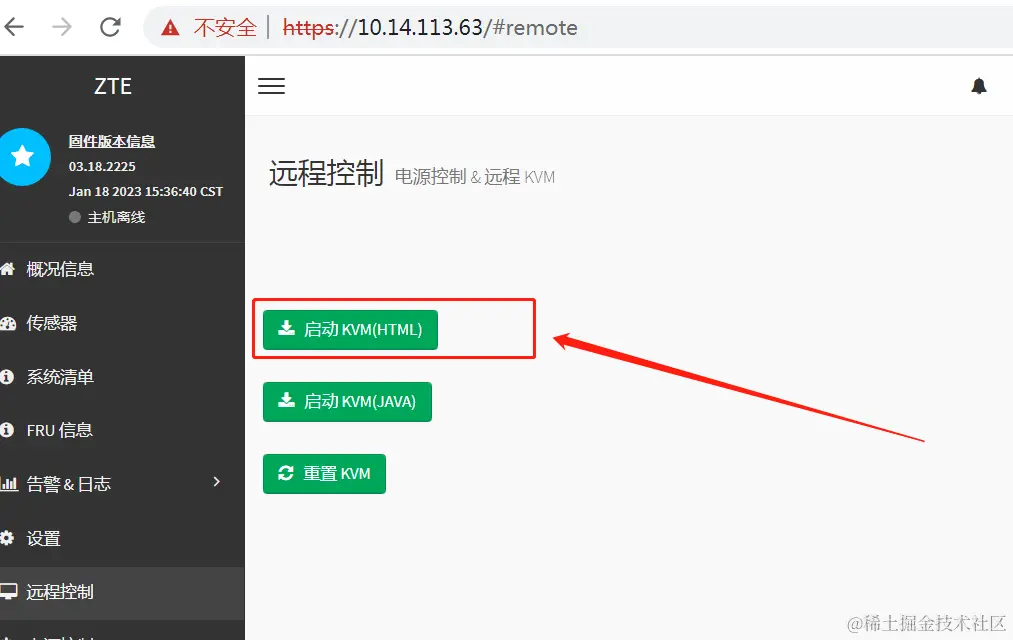Click the gauge icon beside 传感器
This screenshot has height=640, width=1013.
coord(8,324)
